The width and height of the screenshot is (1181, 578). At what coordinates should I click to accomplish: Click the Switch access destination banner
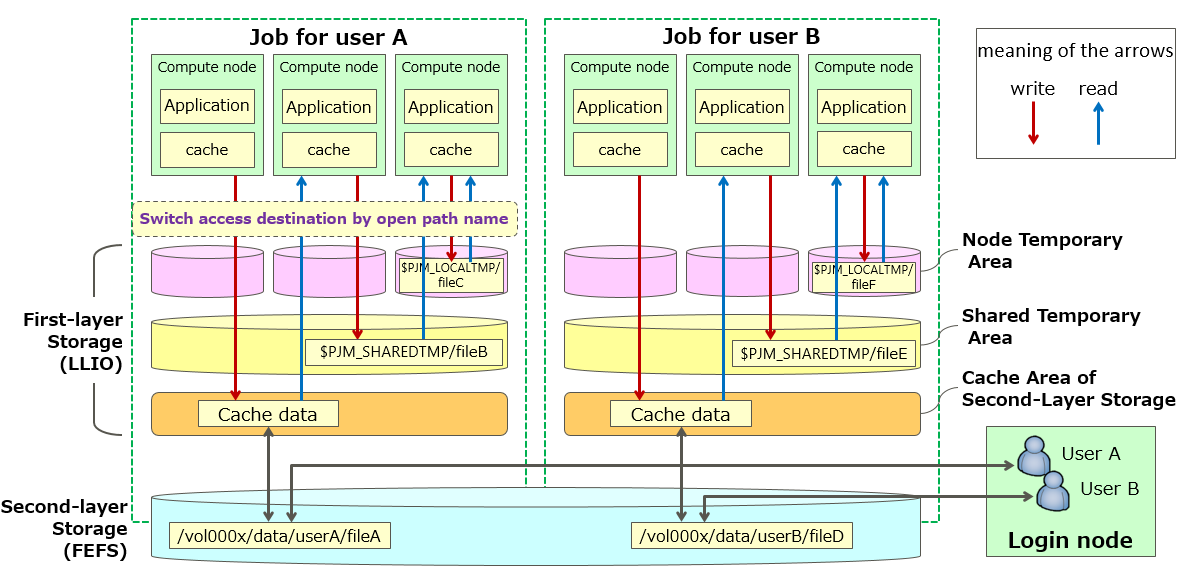click(325, 219)
